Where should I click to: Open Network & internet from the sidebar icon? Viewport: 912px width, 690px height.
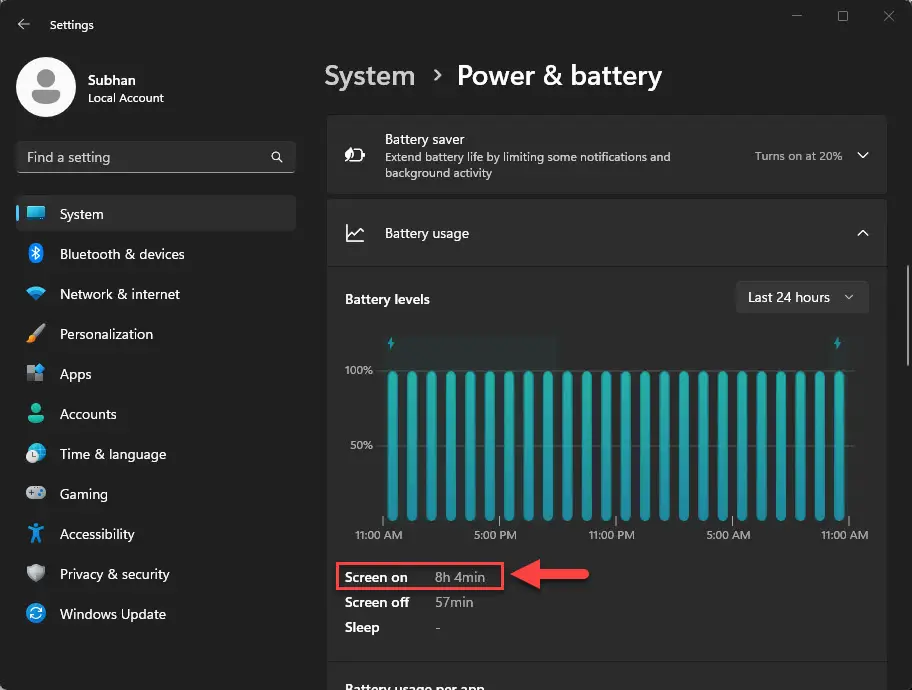pyautogui.click(x=36, y=294)
